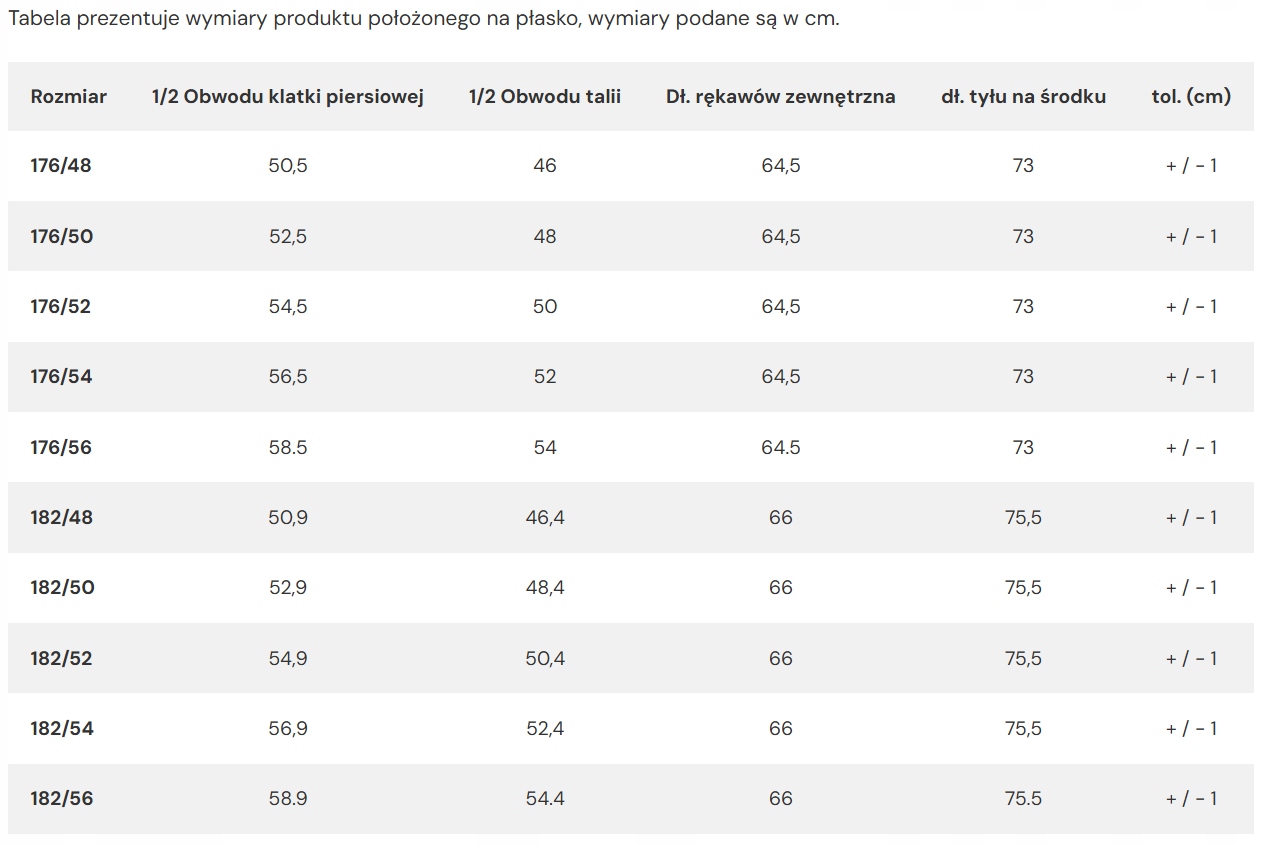Viewport: 1269px width, 845px height.
Task: Select the waist value 52,4
Action: [545, 729]
